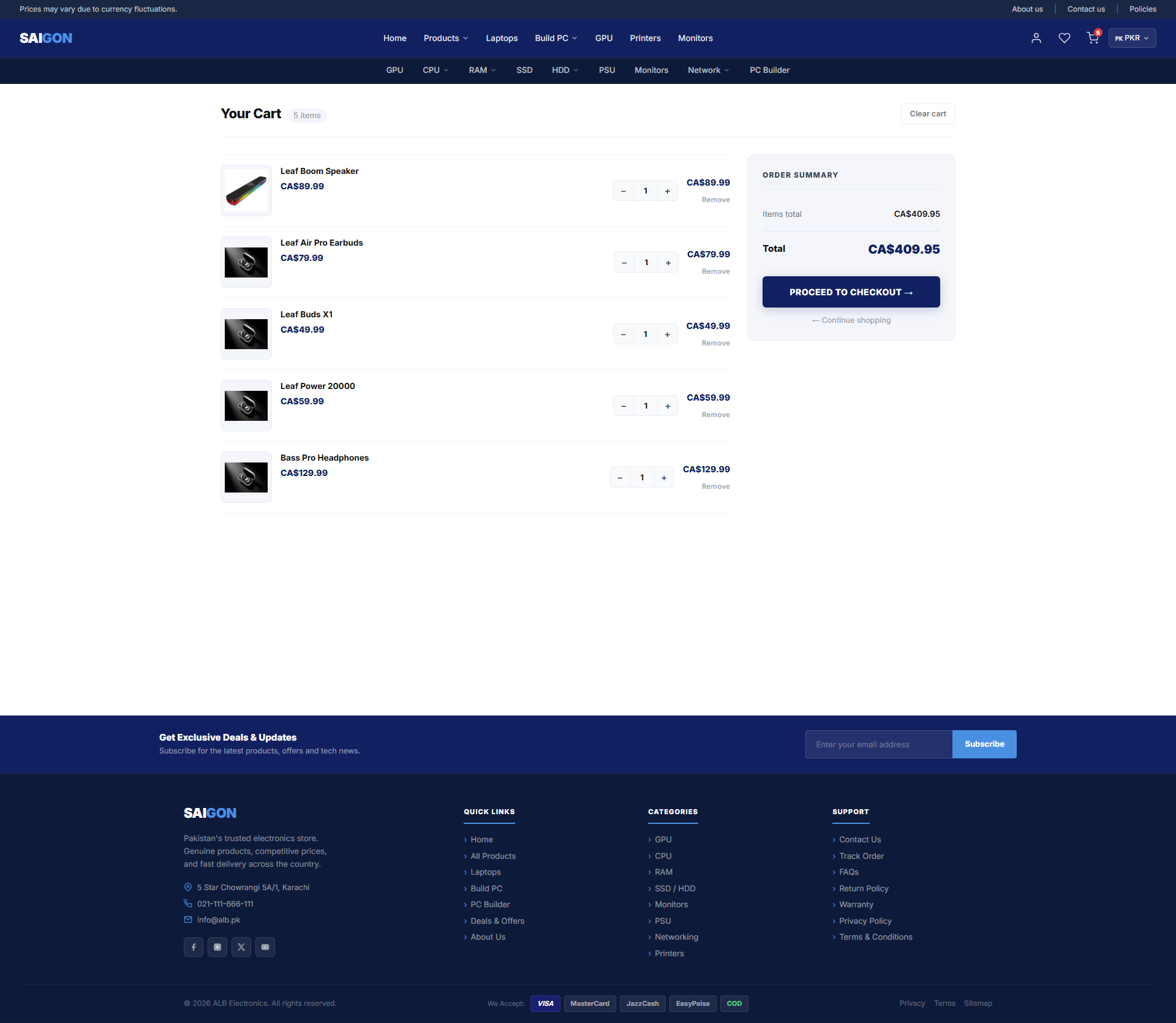Open Laptops in main navigation
The width and height of the screenshot is (1176, 1023).
point(502,38)
